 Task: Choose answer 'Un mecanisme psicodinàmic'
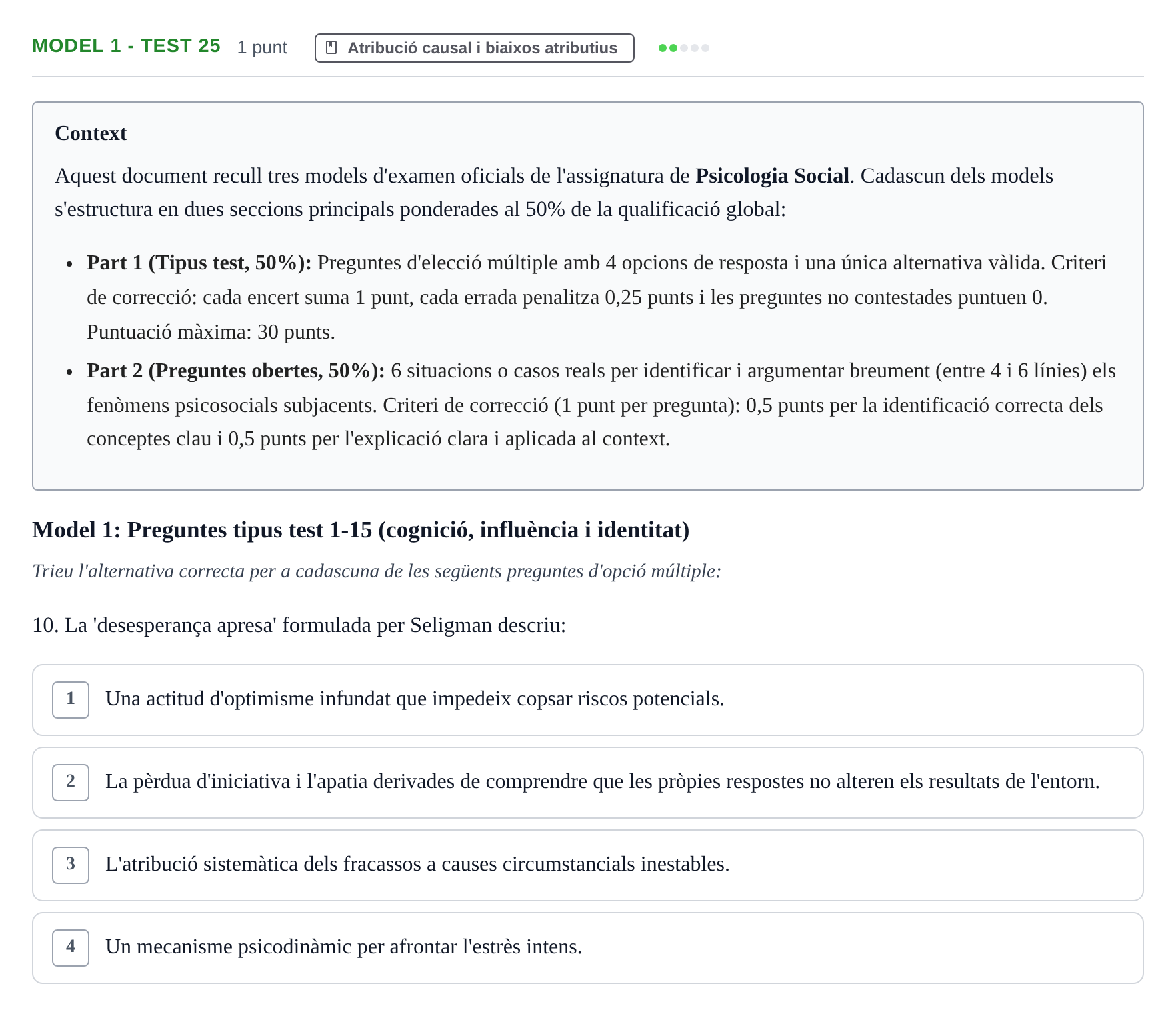tap(587, 948)
